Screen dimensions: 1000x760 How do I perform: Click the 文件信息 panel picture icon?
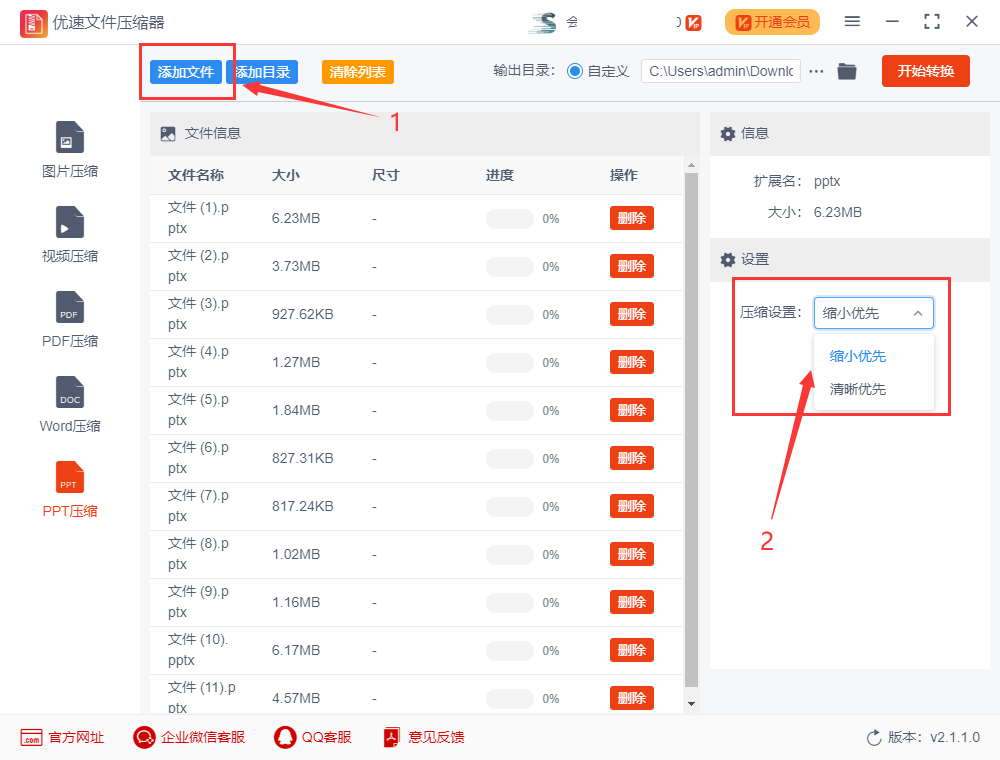pyautogui.click(x=168, y=134)
